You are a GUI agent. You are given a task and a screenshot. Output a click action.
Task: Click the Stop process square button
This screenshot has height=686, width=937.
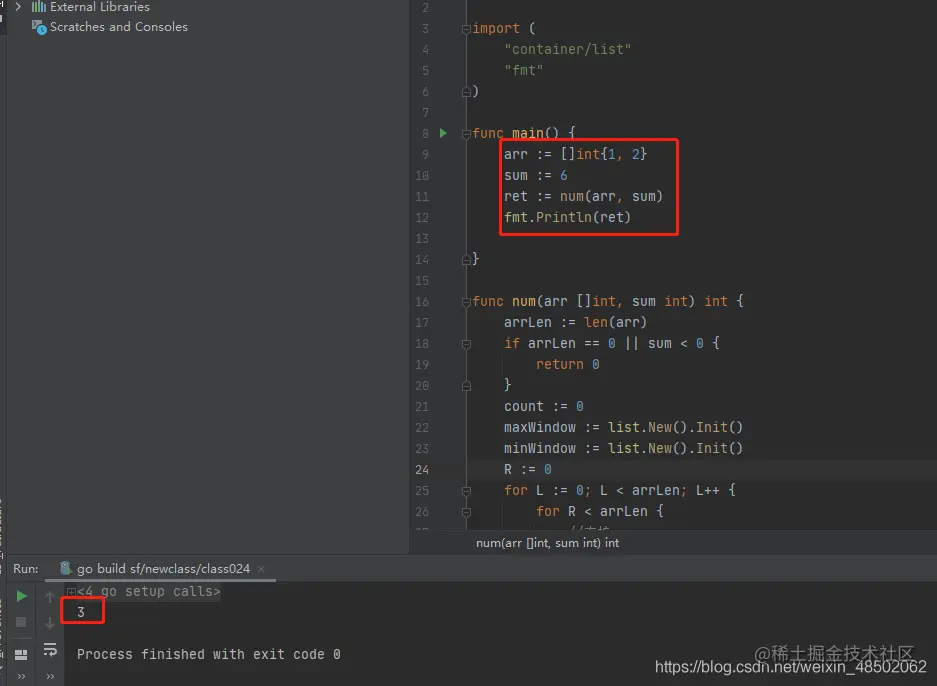21,622
